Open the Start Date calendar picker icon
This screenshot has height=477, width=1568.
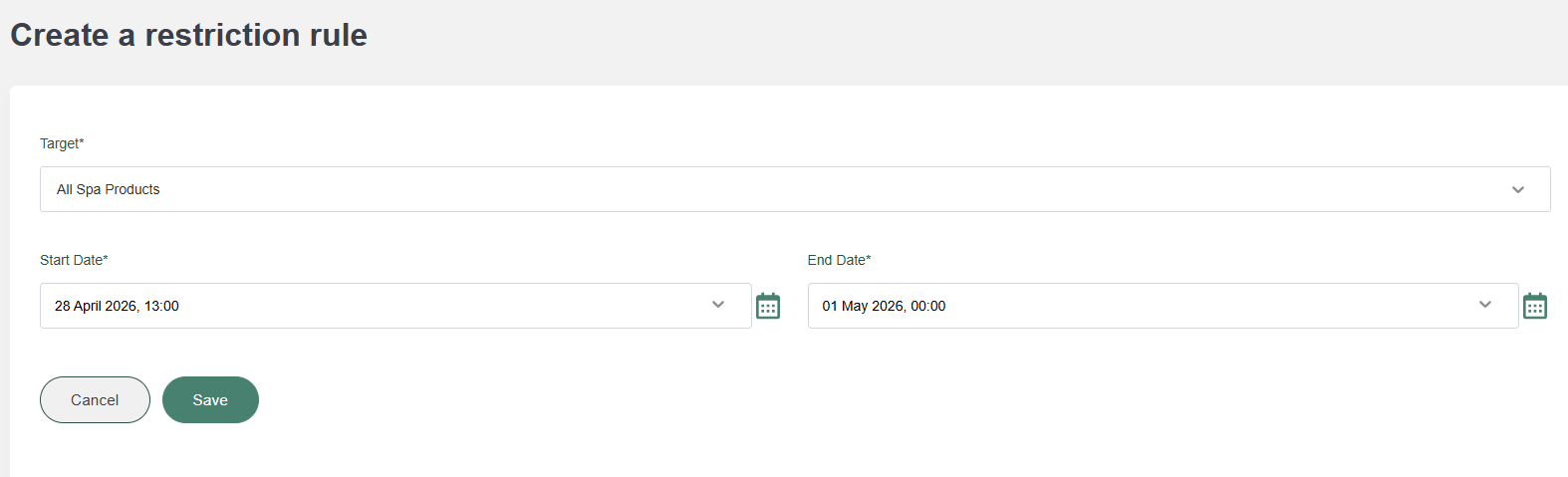[x=768, y=306]
